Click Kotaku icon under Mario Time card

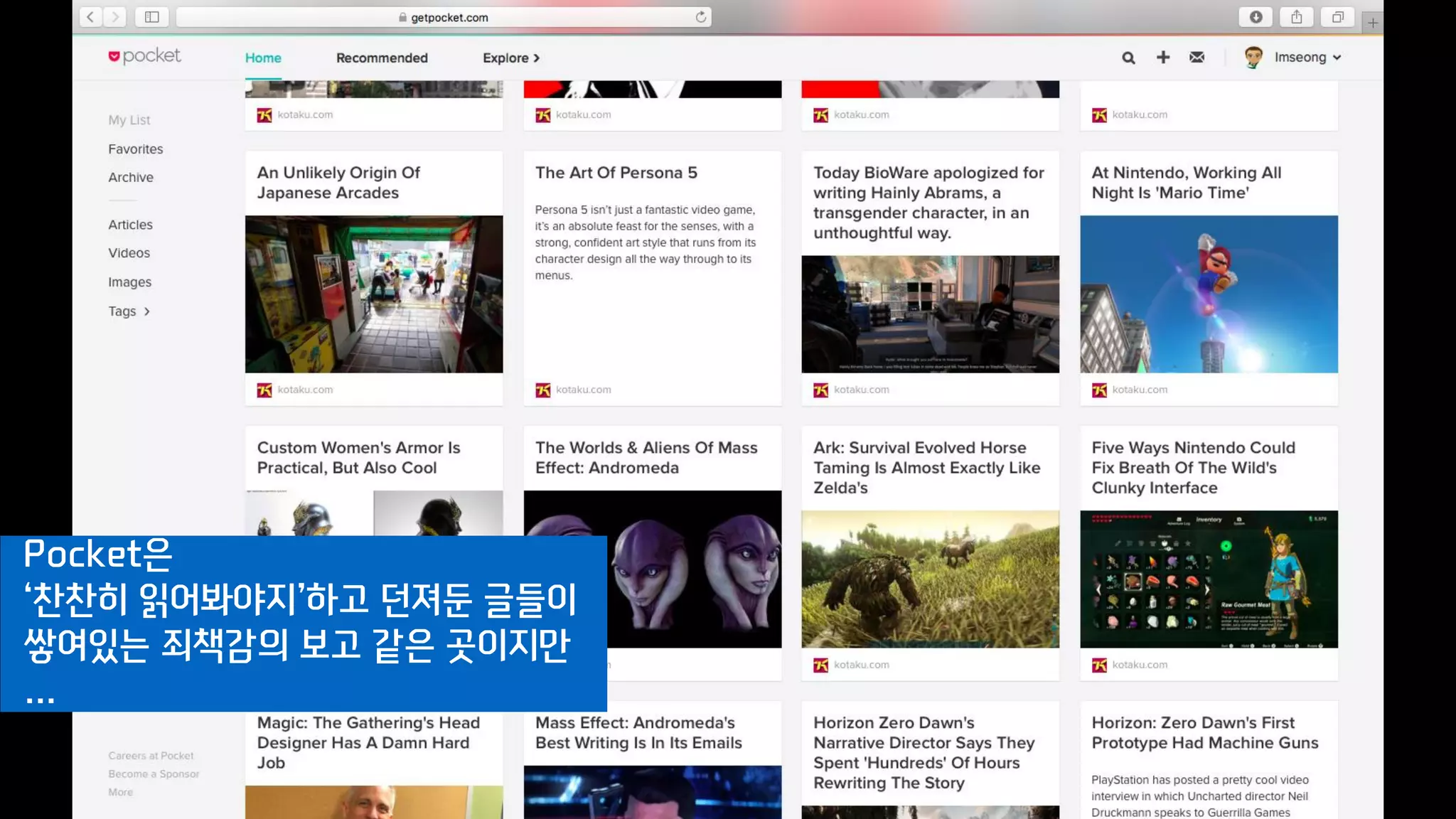click(x=1100, y=390)
